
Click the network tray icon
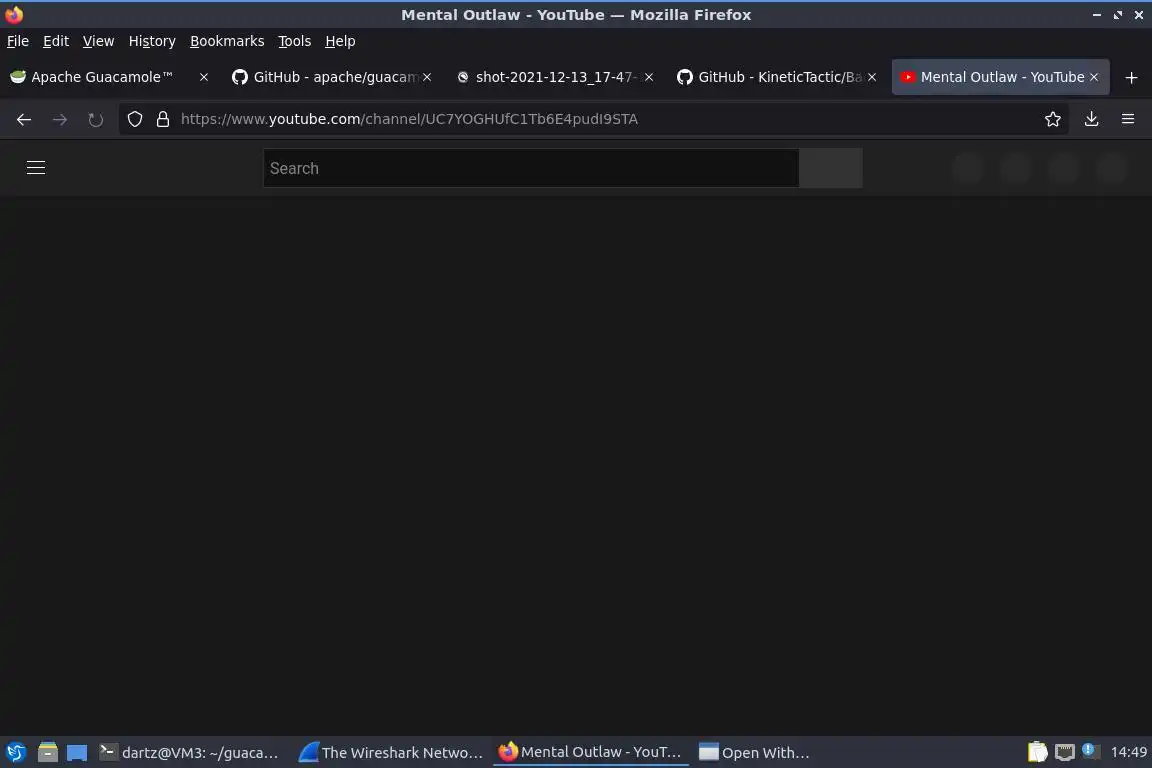pyautogui.click(x=1065, y=752)
